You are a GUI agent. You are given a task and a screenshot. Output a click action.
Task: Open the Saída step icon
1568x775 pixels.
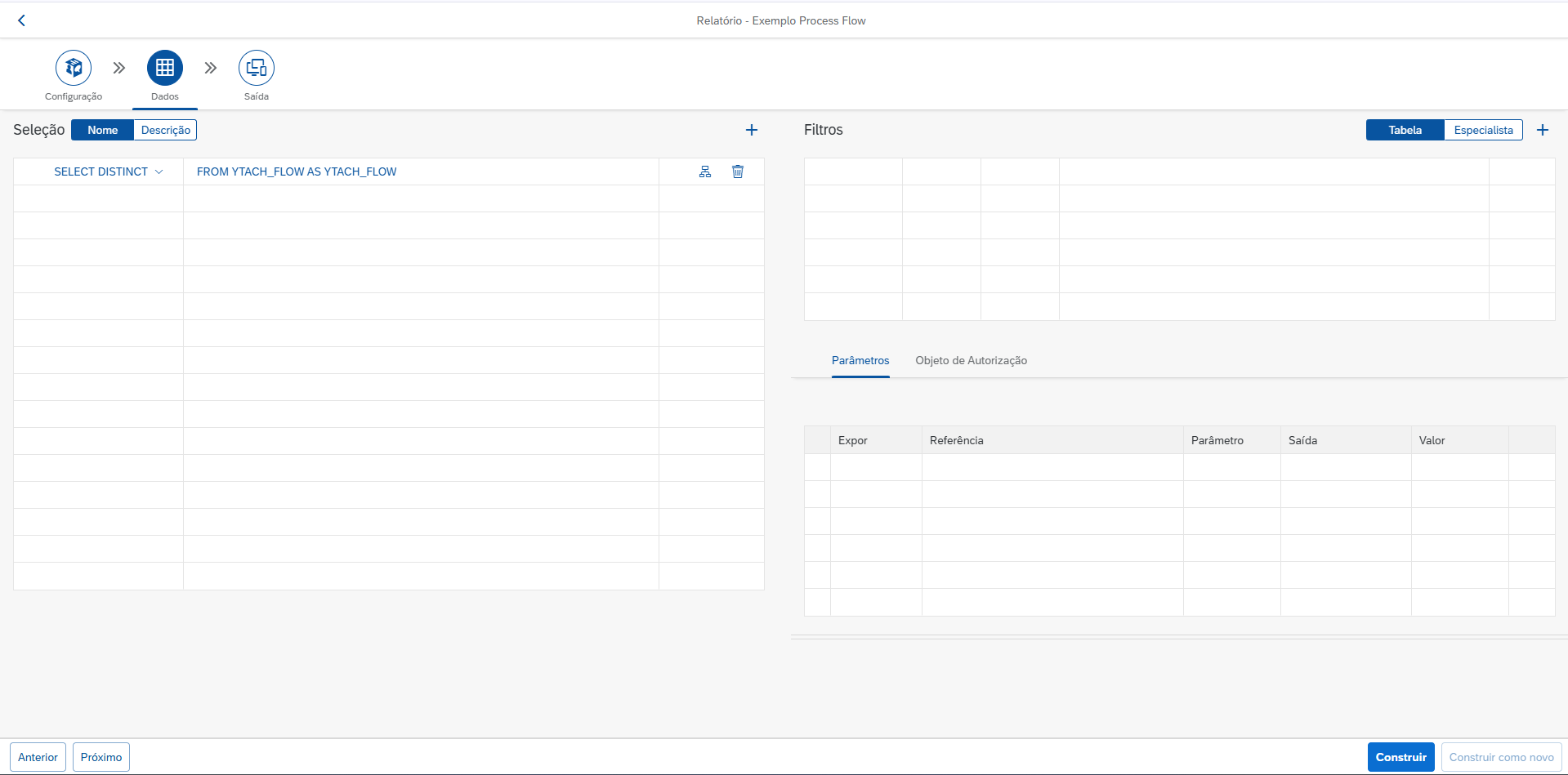[257, 68]
